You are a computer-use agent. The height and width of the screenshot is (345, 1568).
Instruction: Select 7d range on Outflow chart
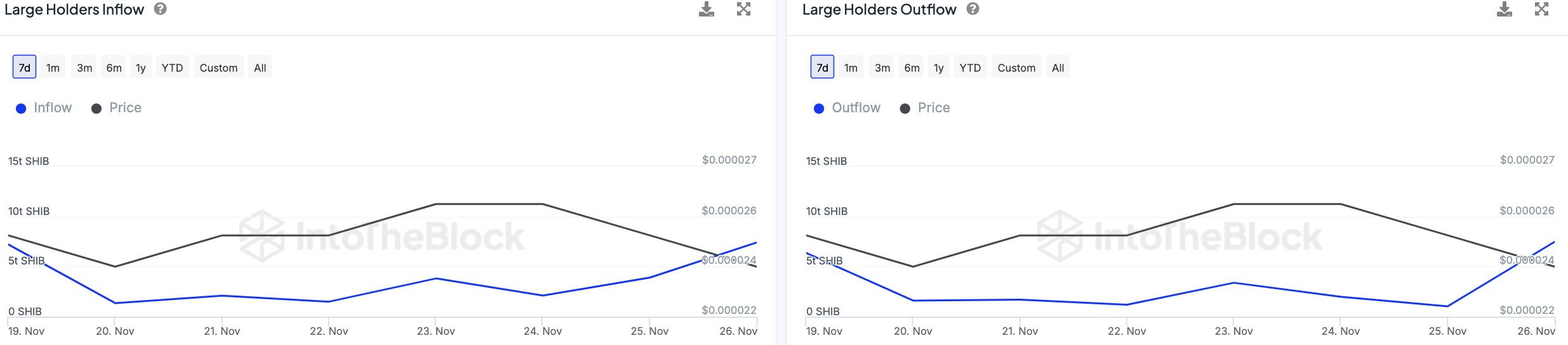[x=822, y=68]
